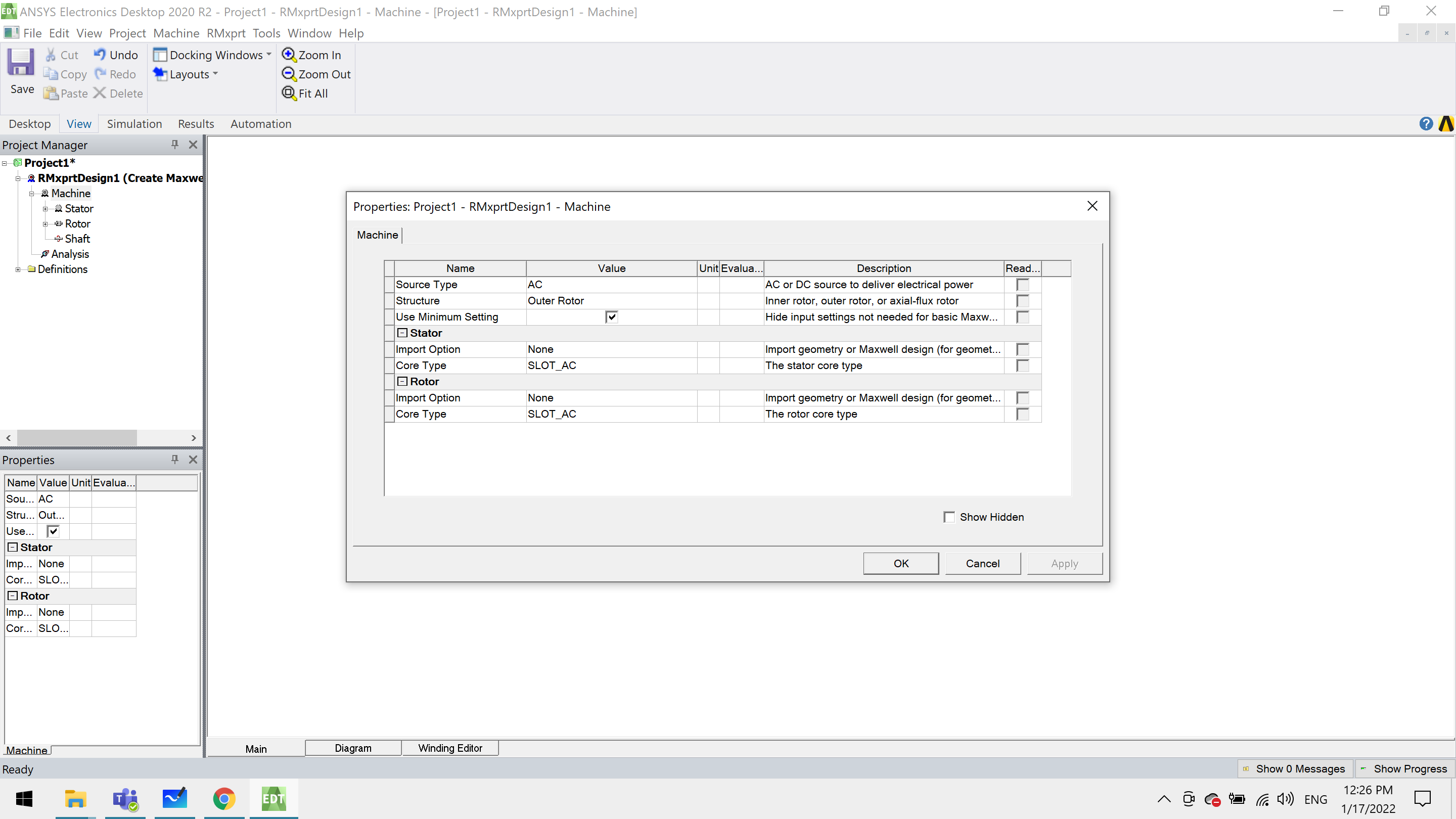Image resolution: width=1456 pixels, height=819 pixels.
Task: Click the Structure value Outer Rotor
Action: tap(612, 301)
